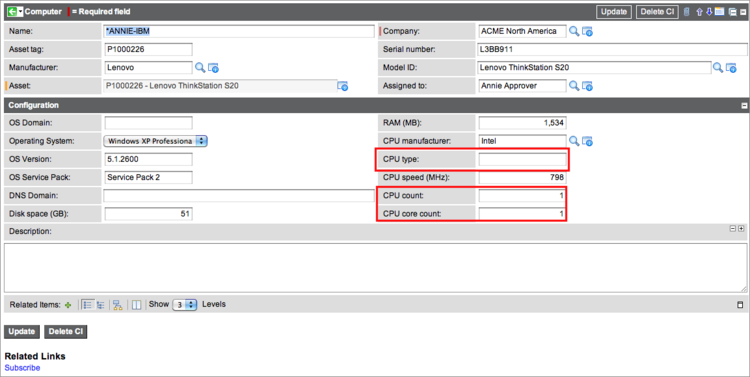Click the empty CPU type field
Image resolution: width=750 pixels, height=377 pixels.
tap(522, 160)
